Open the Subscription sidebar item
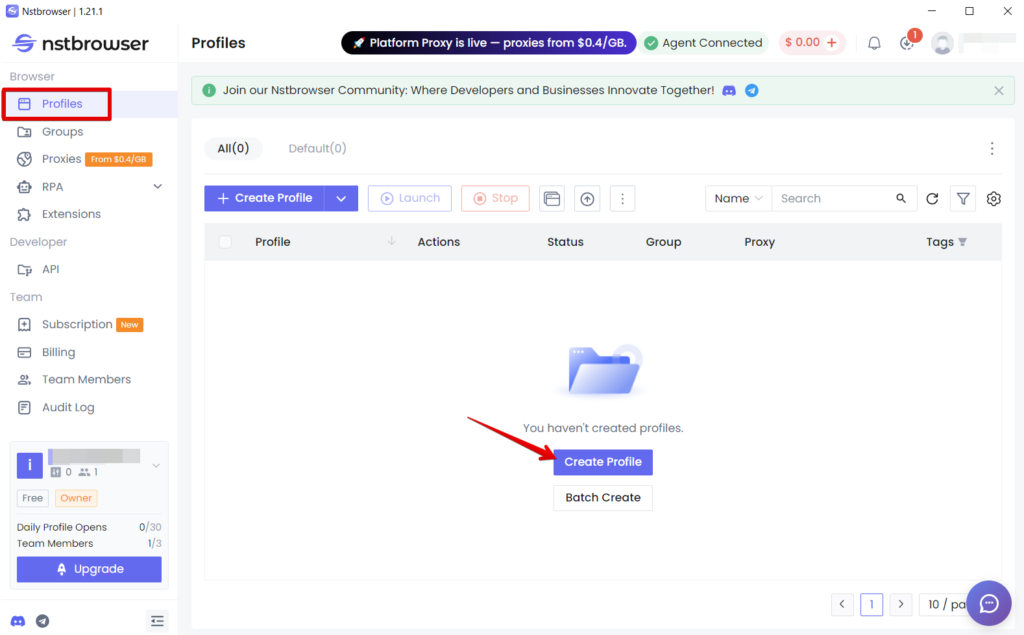The height and width of the screenshot is (635, 1024). 76,325
